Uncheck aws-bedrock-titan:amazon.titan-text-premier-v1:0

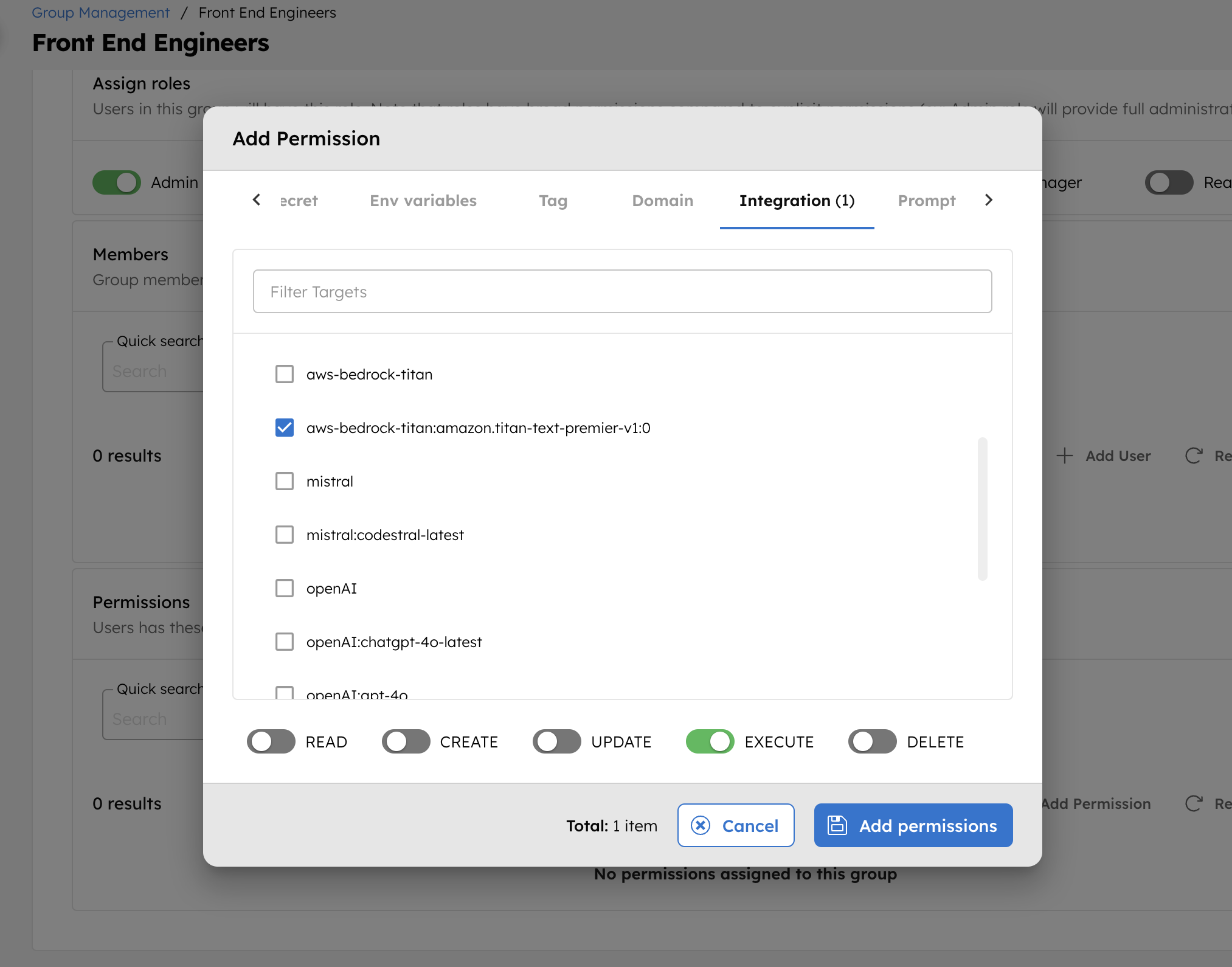(x=285, y=428)
